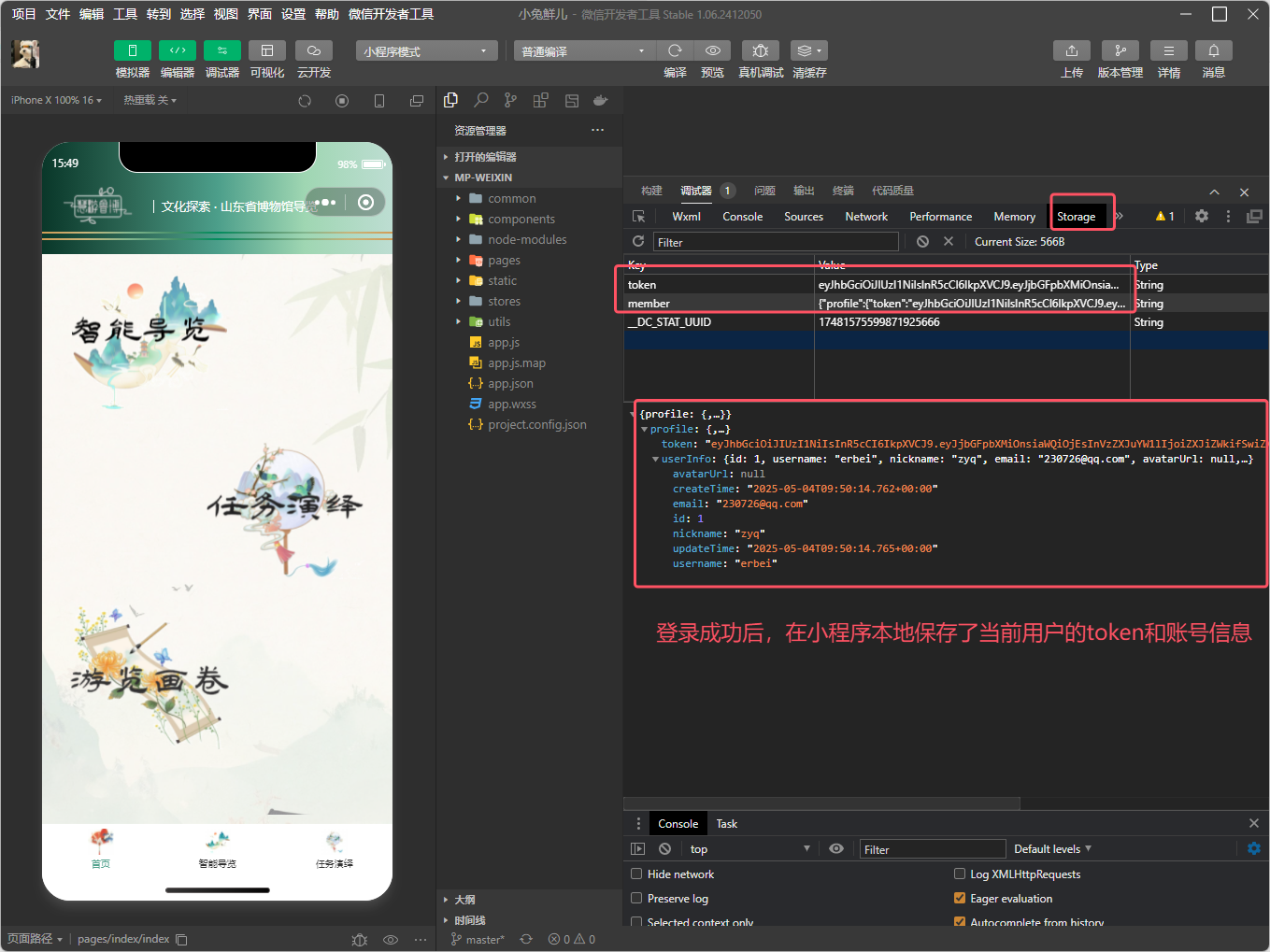
Task: Click the 编译 compile refresh icon
Action: (675, 50)
